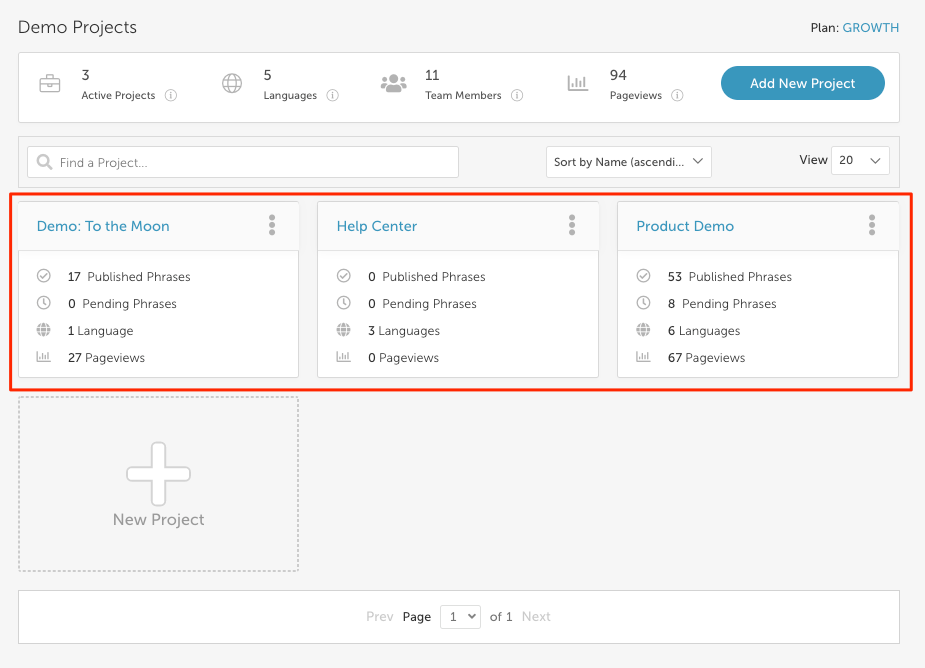Image resolution: width=925 pixels, height=668 pixels.
Task: Open the Help Center project link
Action: coord(376,226)
